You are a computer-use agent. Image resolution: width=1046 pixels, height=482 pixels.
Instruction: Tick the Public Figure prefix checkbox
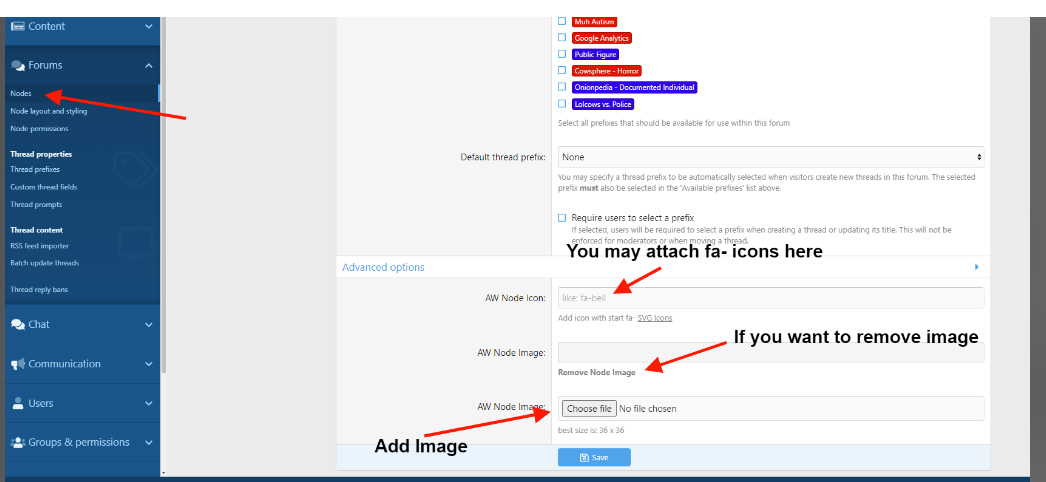(562, 54)
